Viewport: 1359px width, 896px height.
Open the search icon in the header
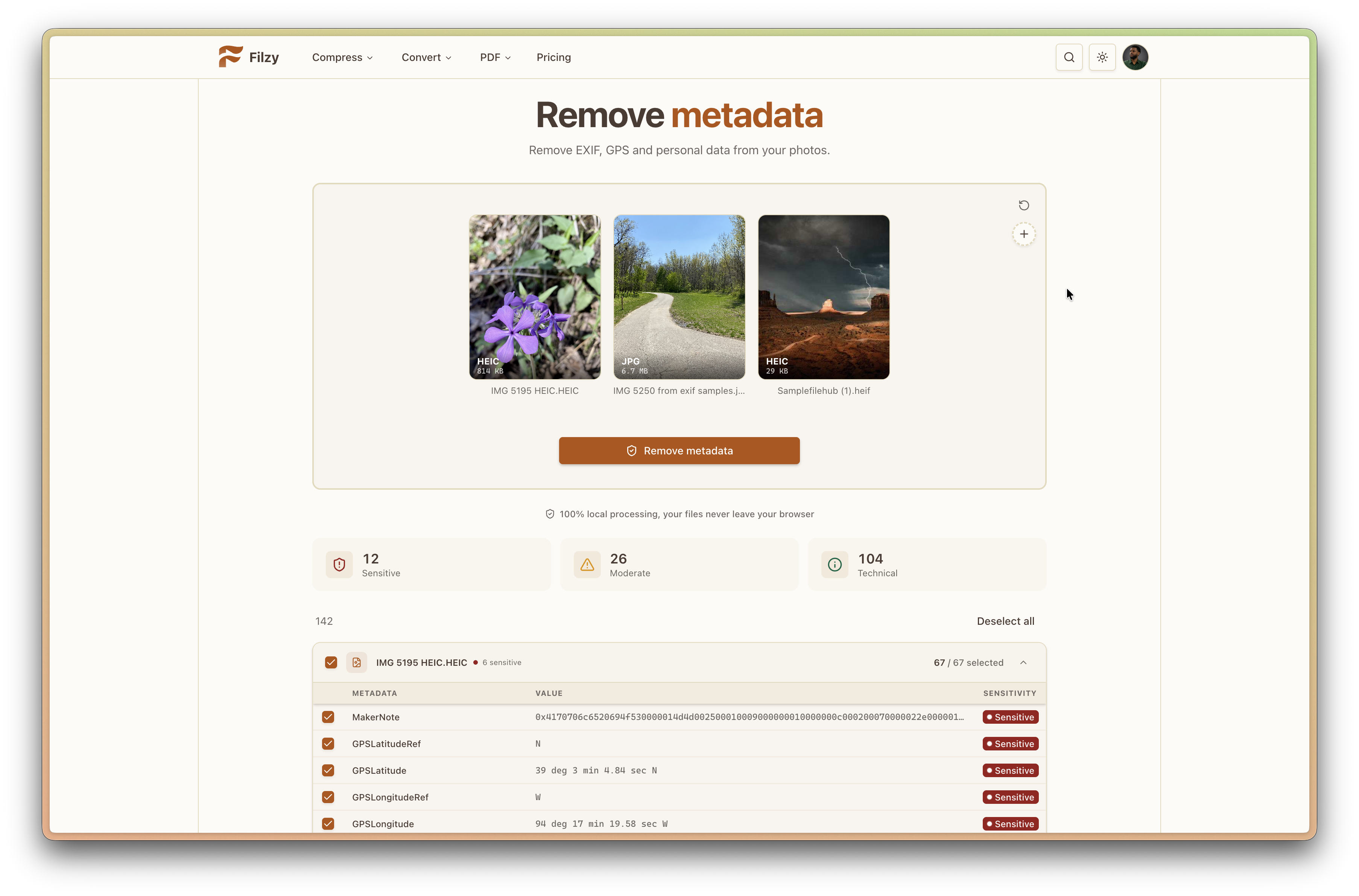coord(1069,57)
